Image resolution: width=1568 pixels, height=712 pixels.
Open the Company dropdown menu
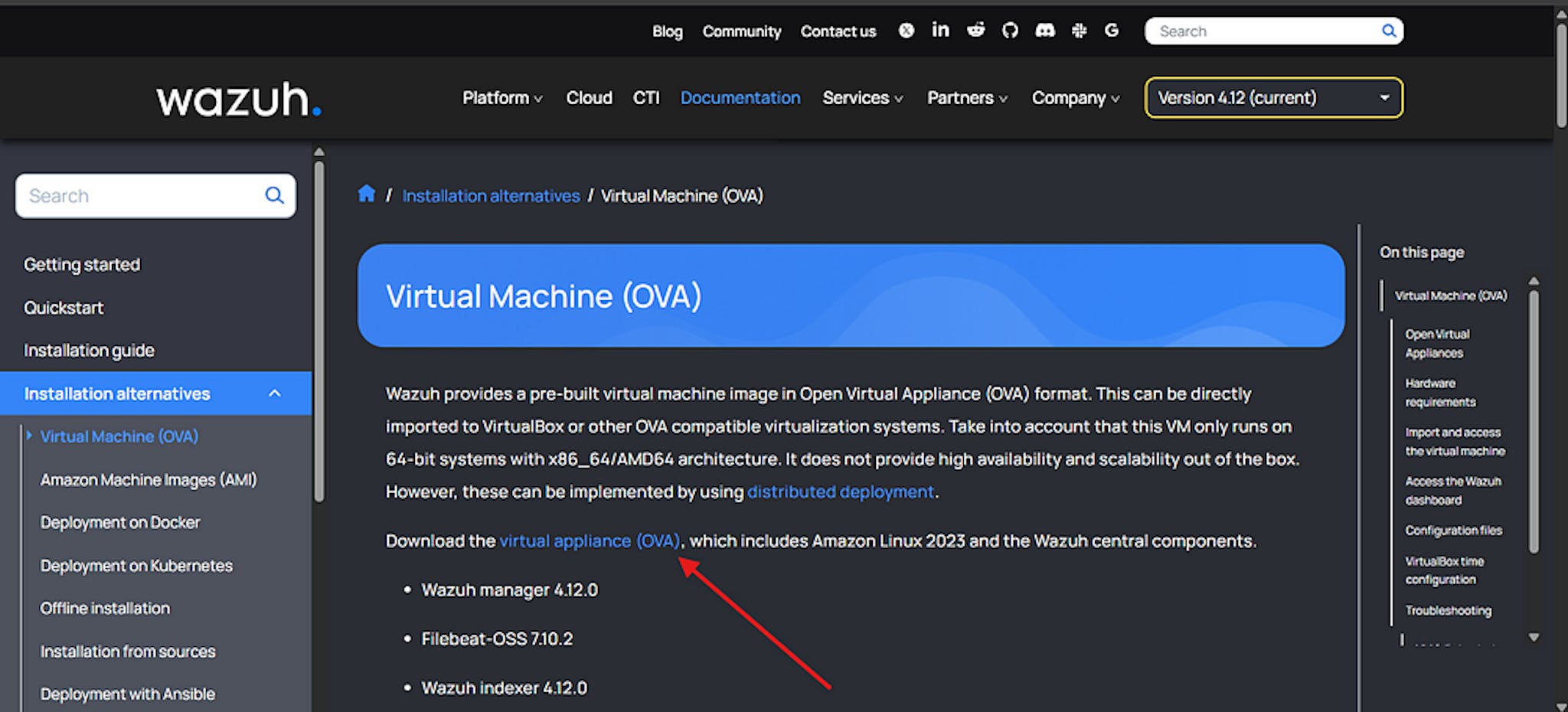[1076, 98]
